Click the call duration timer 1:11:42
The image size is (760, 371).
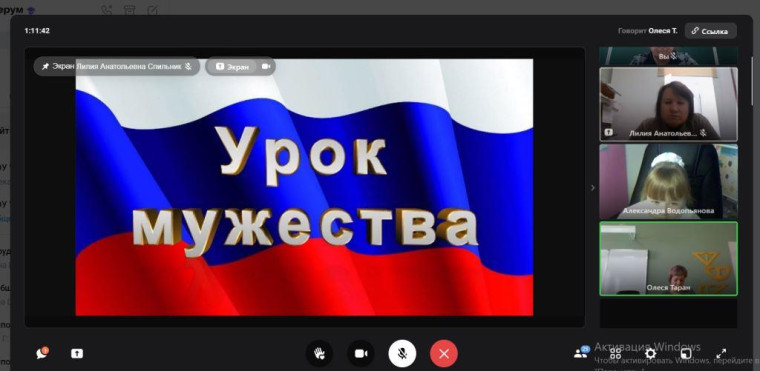pos(37,31)
